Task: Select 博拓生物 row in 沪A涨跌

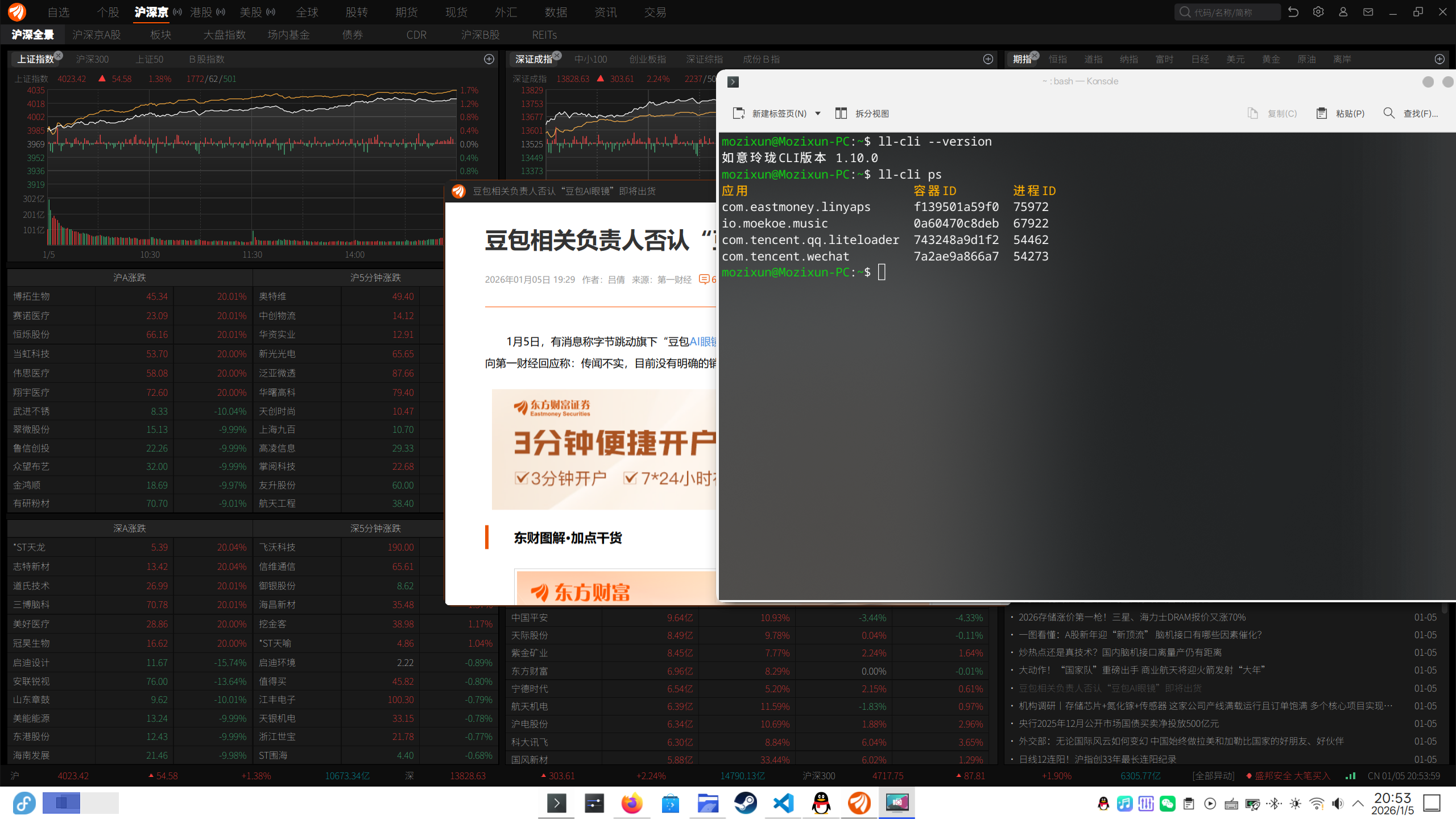Action: point(130,296)
